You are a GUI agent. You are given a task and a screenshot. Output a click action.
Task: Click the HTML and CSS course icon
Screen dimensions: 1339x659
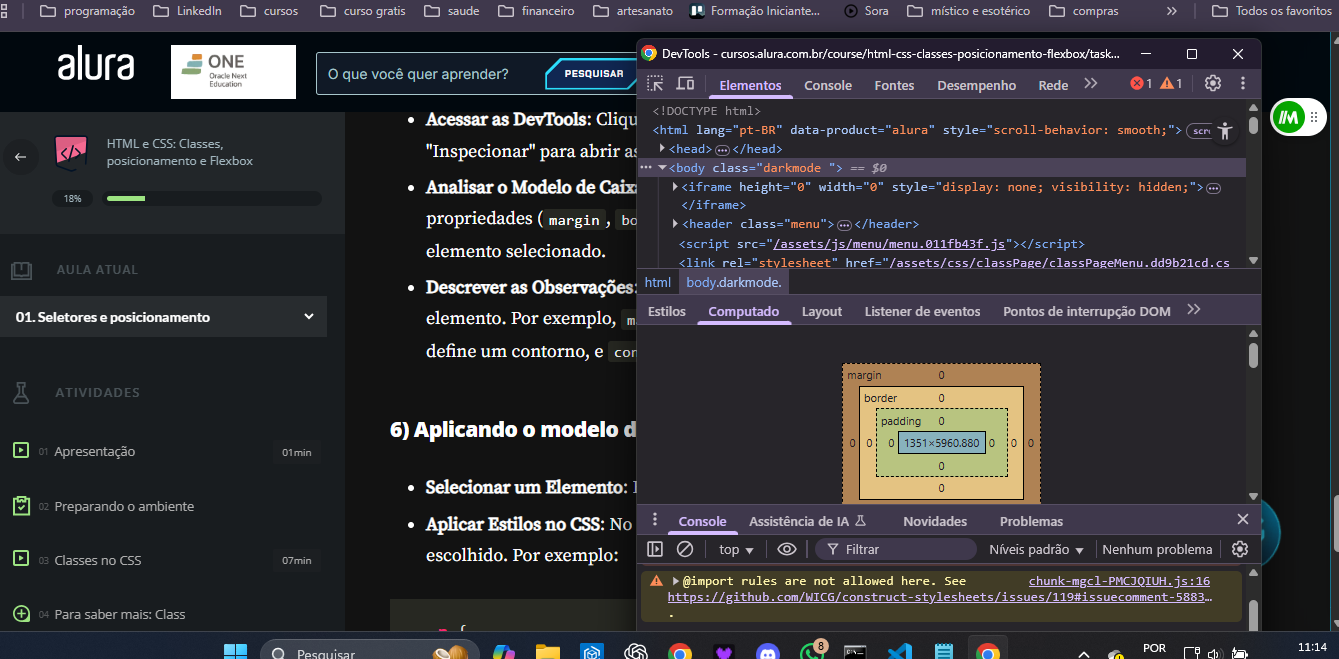(x=70, y=152)
